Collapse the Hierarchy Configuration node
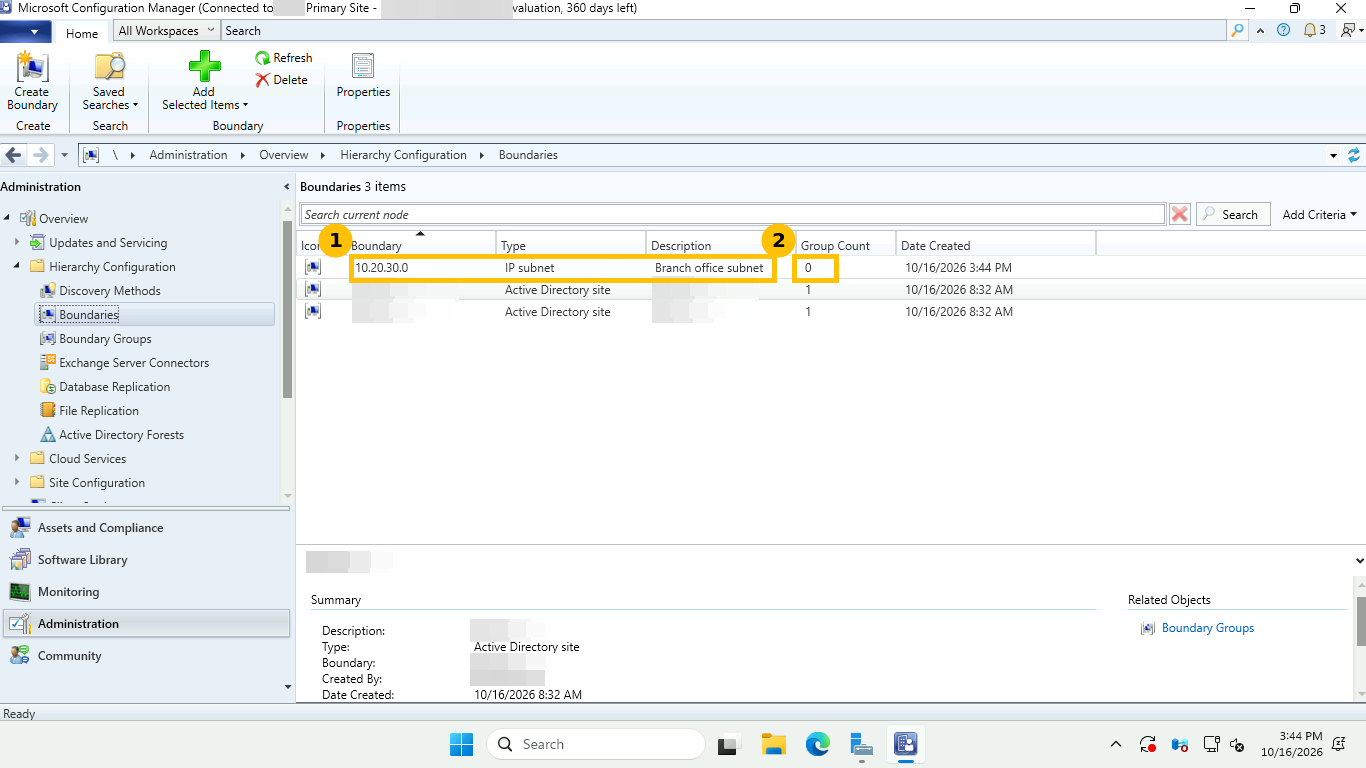 coord(17,266)
